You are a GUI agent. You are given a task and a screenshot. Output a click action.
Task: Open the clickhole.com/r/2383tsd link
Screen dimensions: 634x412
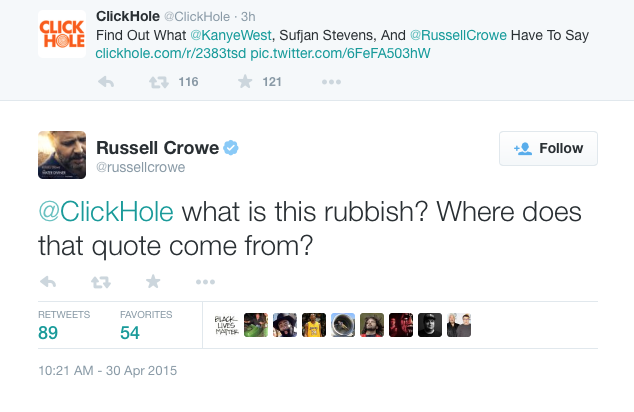pyautogui.click(x=165, y=52)
